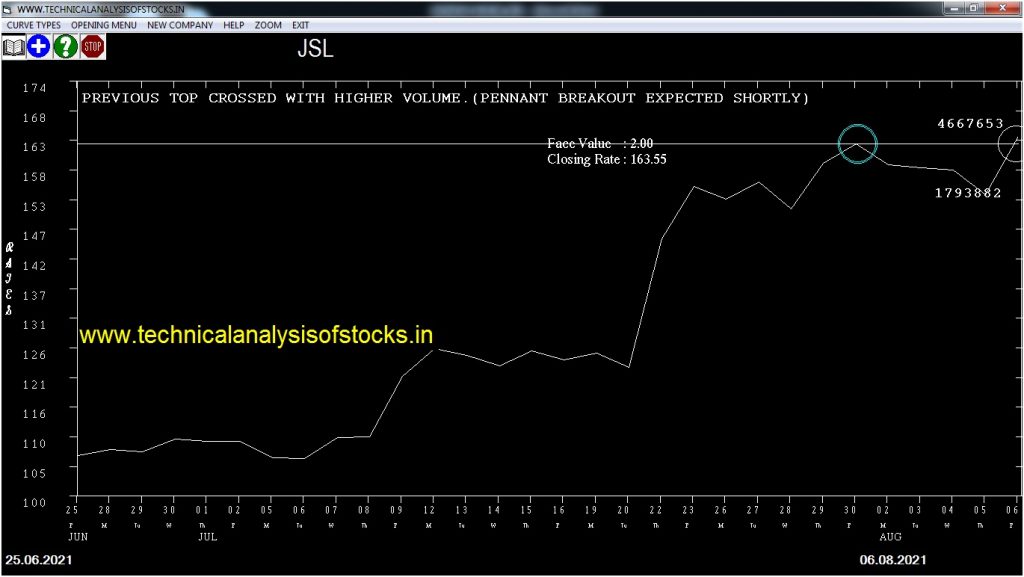Screen dimensions: 1024x577
Task: Select the 4667653 volume label
Action: (x=969, y=124)
